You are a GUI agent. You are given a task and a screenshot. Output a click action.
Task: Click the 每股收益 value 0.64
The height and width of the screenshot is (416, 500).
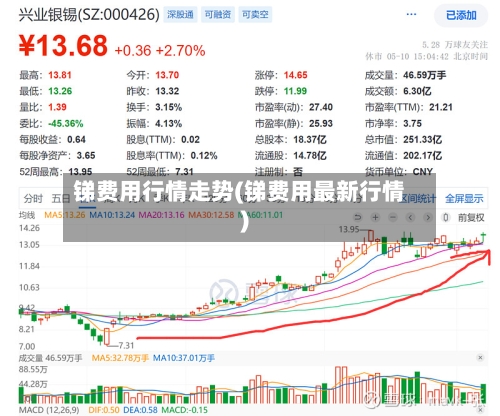coord(76,139)
